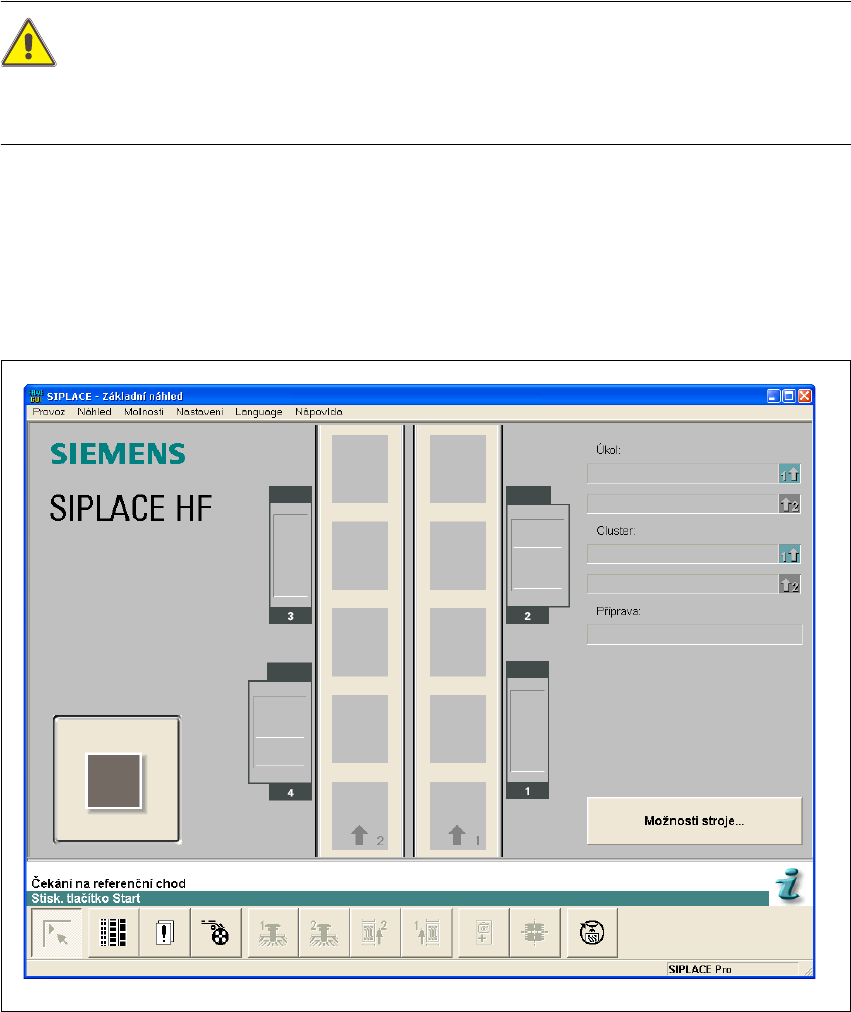Select feeder location 1
The image size is (851, 1012).
527,730
